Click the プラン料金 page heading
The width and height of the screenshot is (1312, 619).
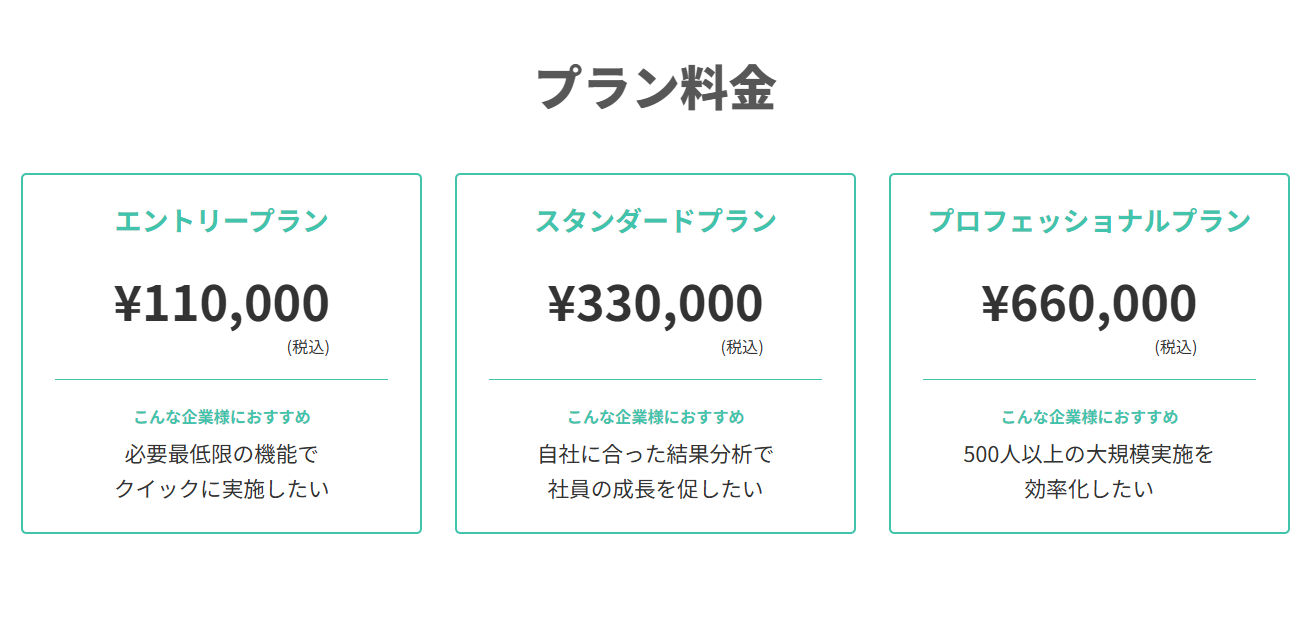(x=655, y=88)
